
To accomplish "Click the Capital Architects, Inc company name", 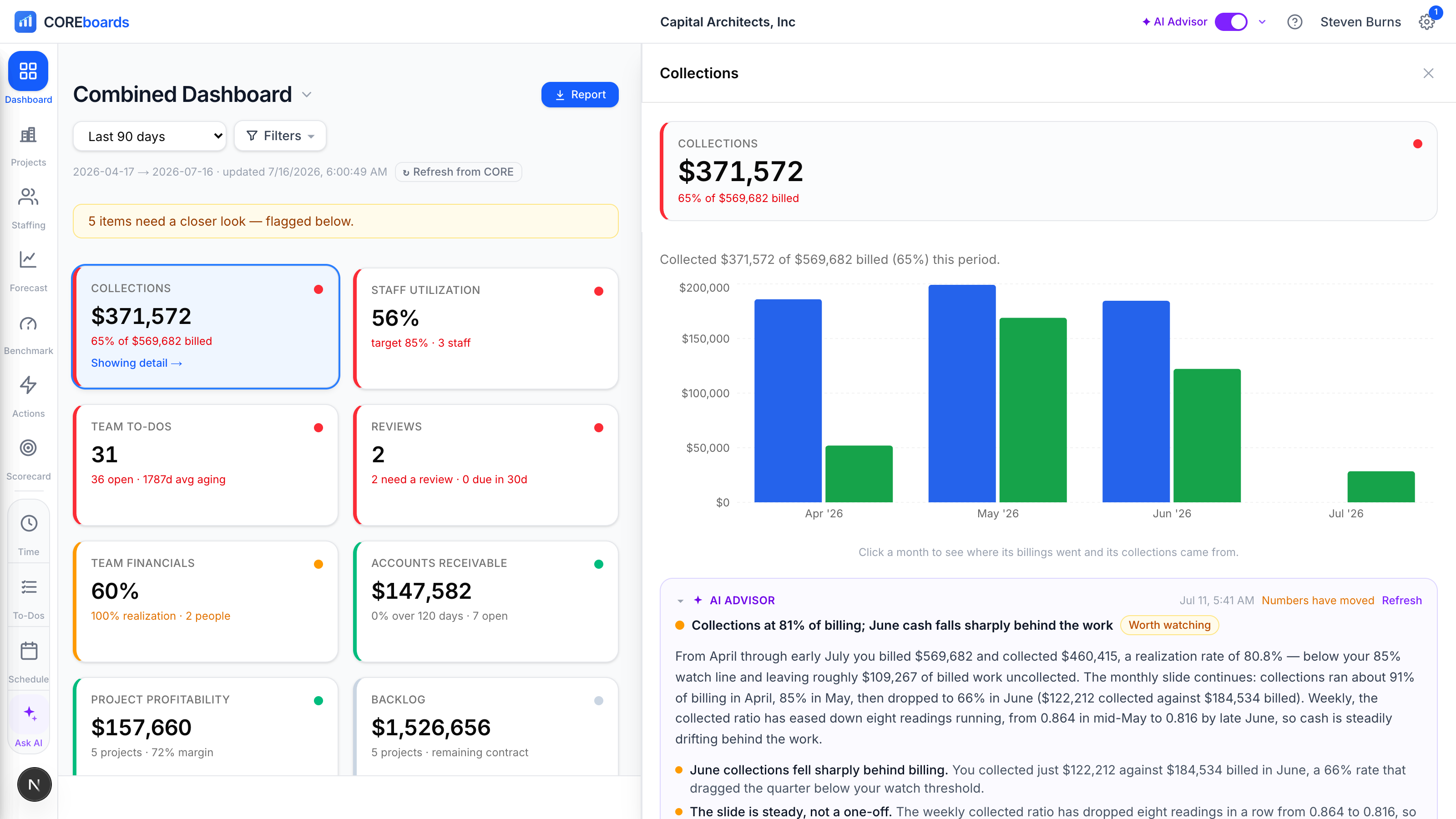I will click(728, 22).
